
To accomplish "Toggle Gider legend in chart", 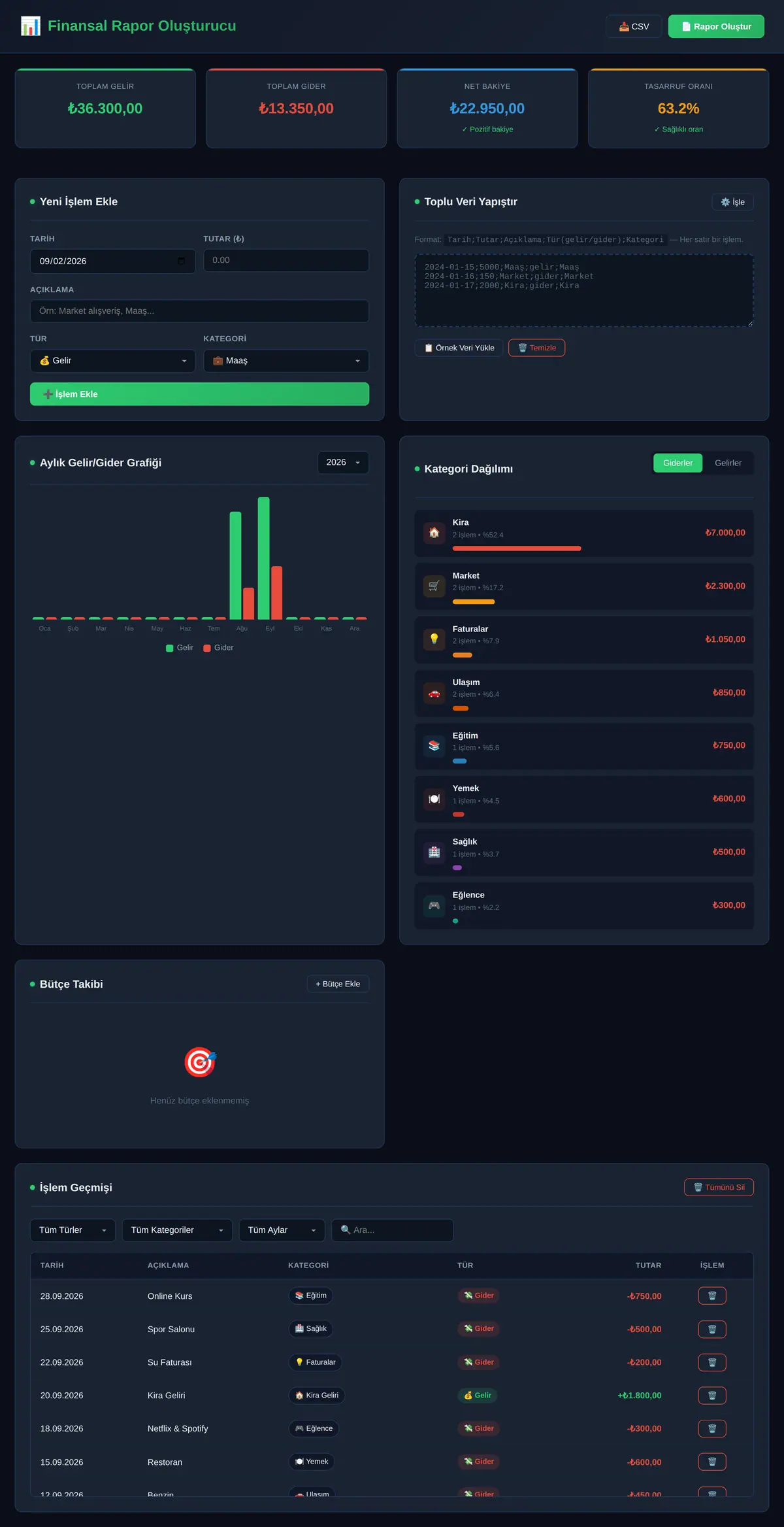I will 218,648.
